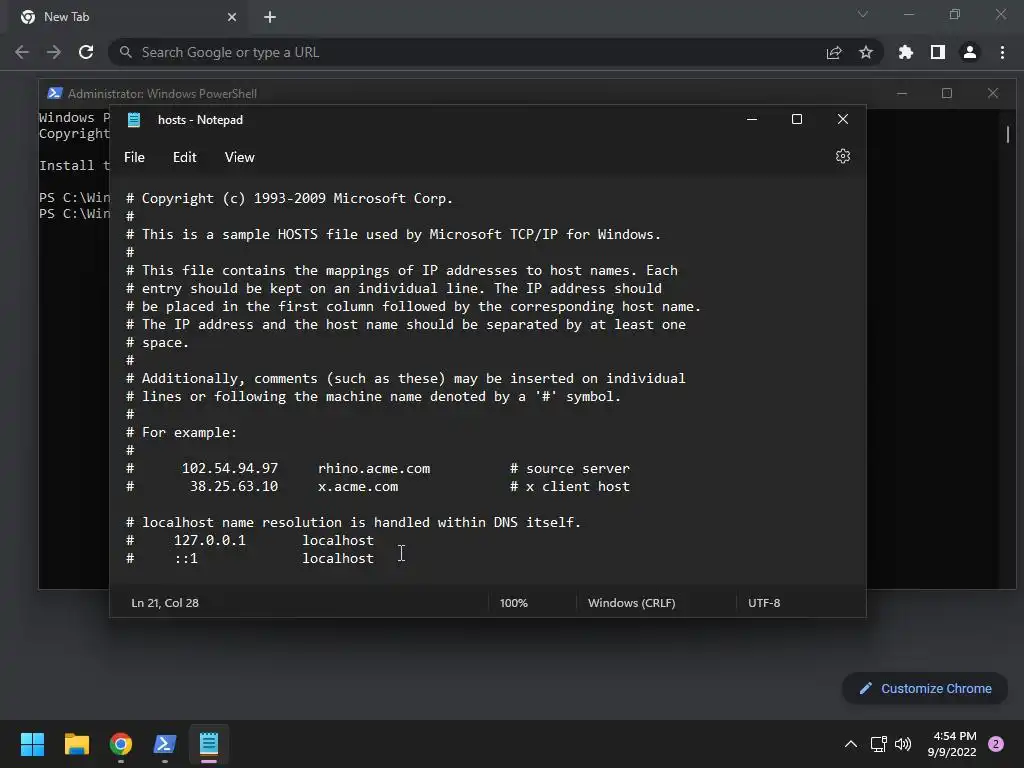Viewport: 1024px width, 768px height.
Task: Click the 102.54.94.97 IP address
Action: pyautogui.click(x=230, y=469)
